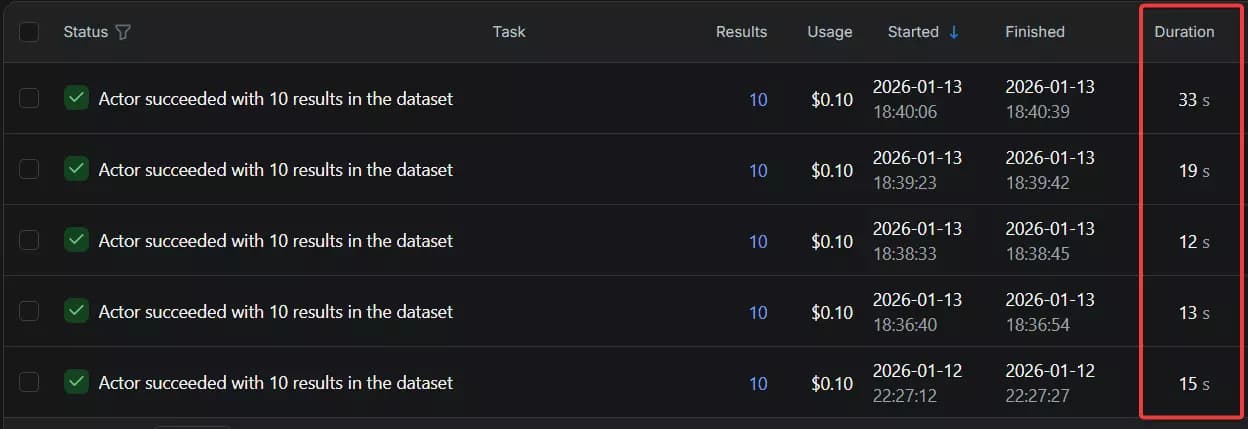Image resolution: width=1248 pixels, height=429 pixels.
Task: Click the Usage column header
Action: click(x=830, y=32)
